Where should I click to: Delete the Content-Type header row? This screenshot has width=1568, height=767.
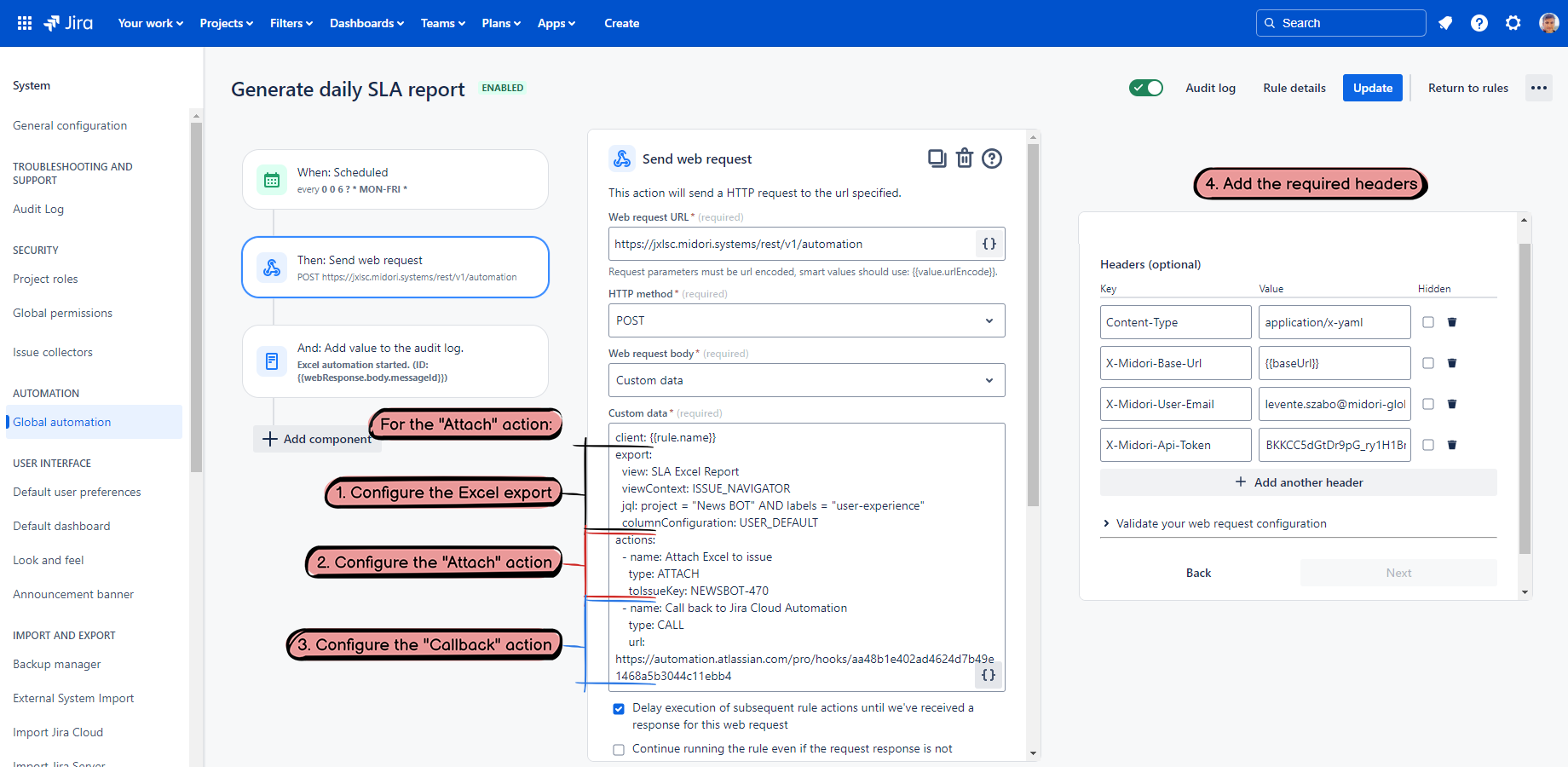(1452, 322)
